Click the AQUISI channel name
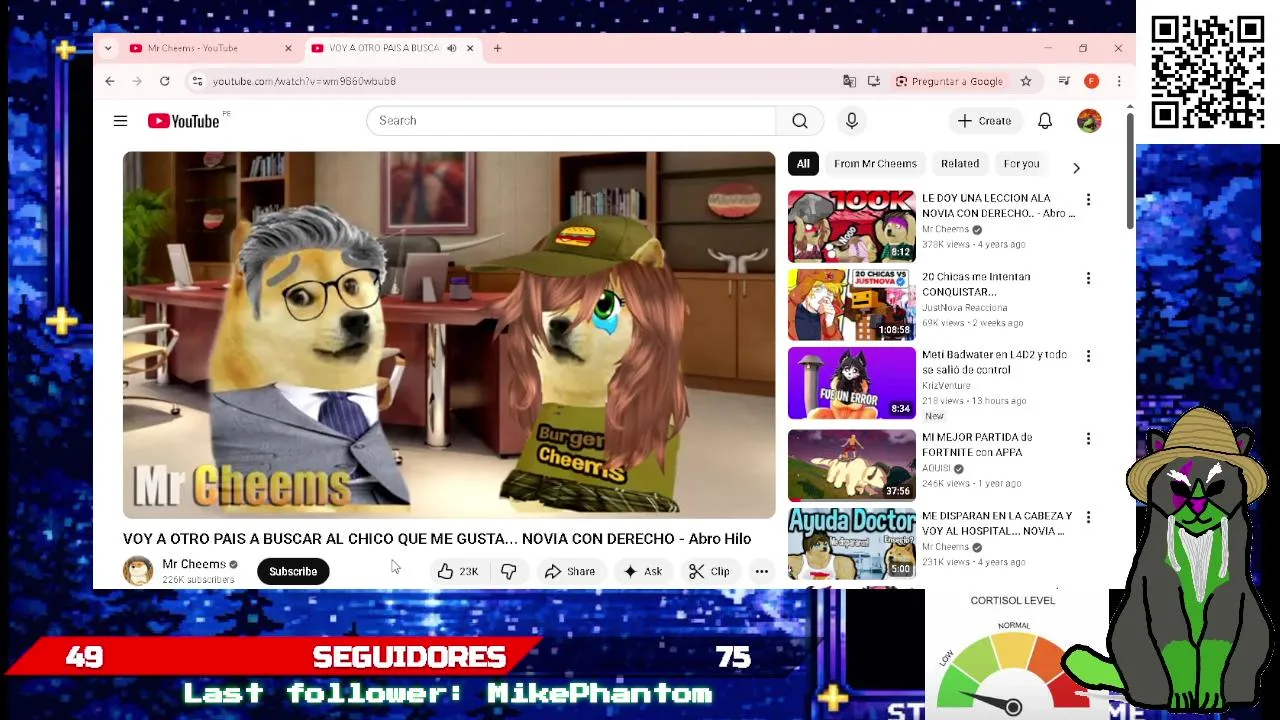 (x=936, y=468)
